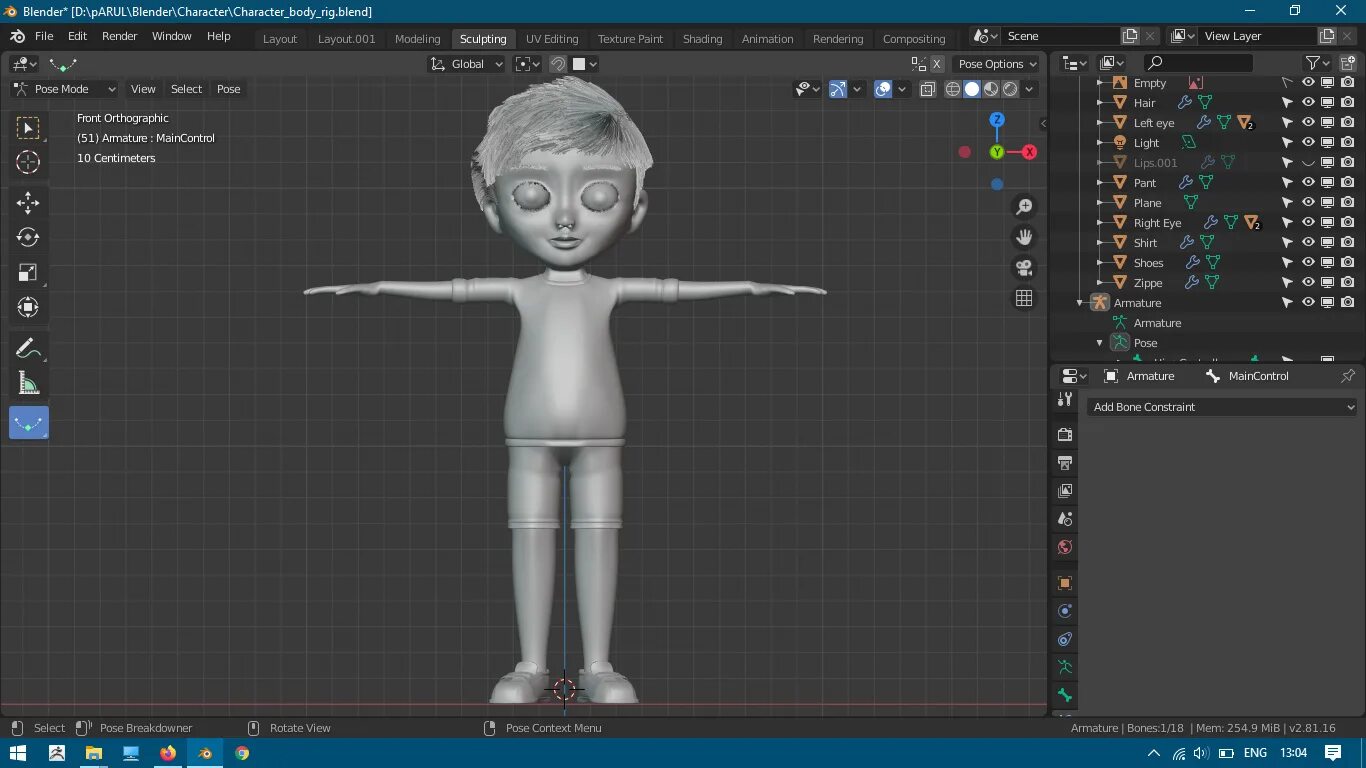Open the Output Properties tab

click(x=1064, y=463)
